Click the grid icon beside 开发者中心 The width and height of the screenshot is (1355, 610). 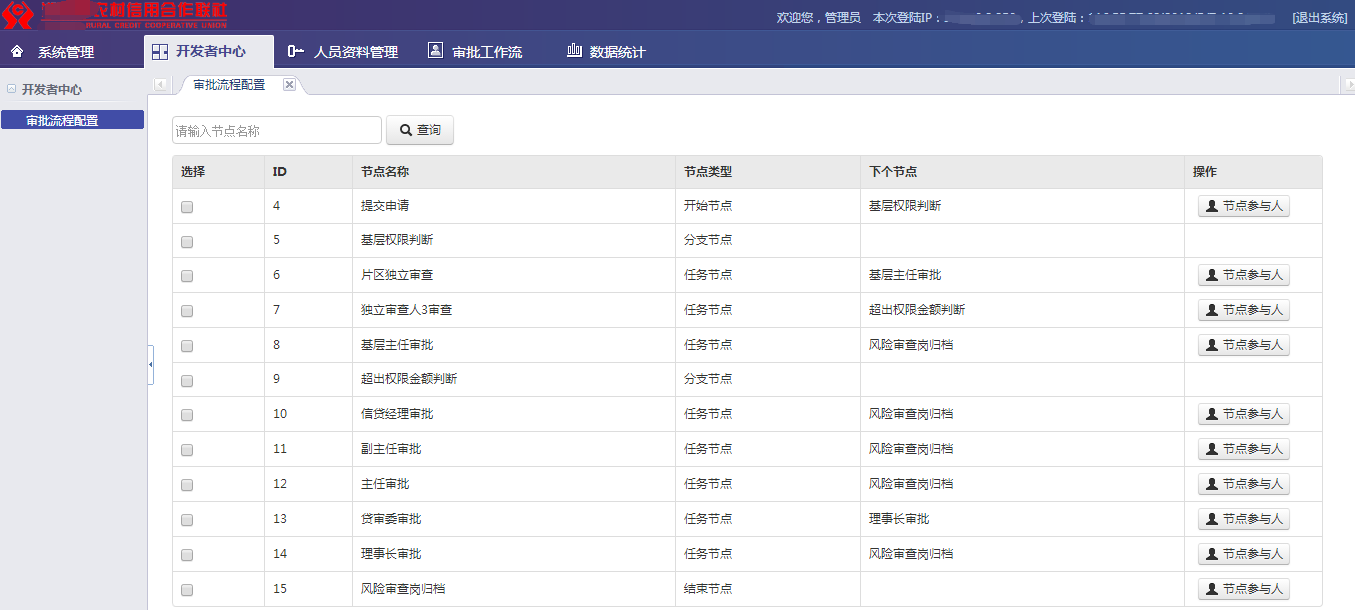pyautogui.click(x=159, y=51)
